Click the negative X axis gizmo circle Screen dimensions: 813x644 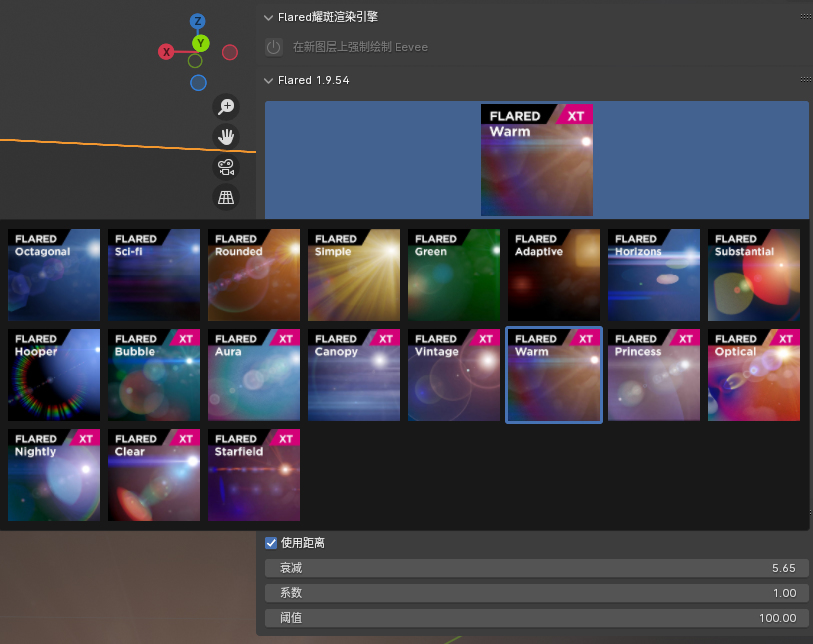coord(230,52)
